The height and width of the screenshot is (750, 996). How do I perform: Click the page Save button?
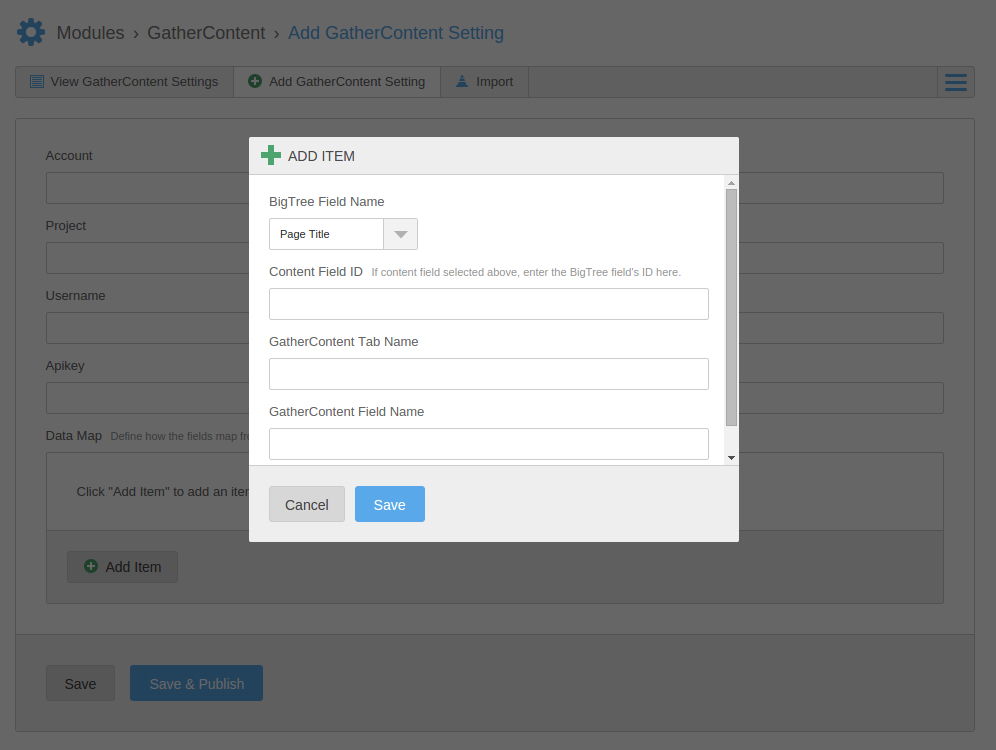(x=80, y=683)
